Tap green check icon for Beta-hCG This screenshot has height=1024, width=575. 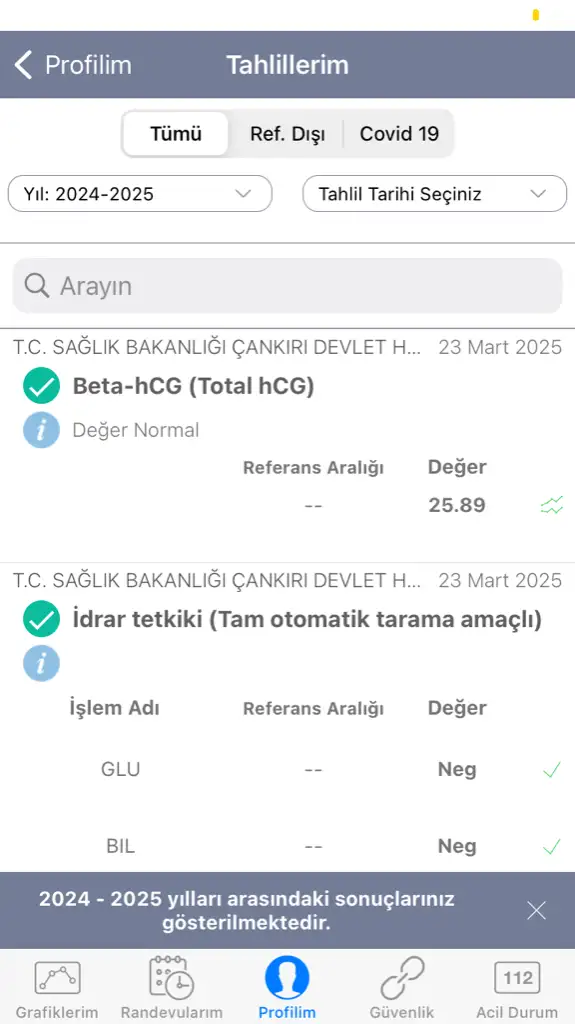(41, 386)
